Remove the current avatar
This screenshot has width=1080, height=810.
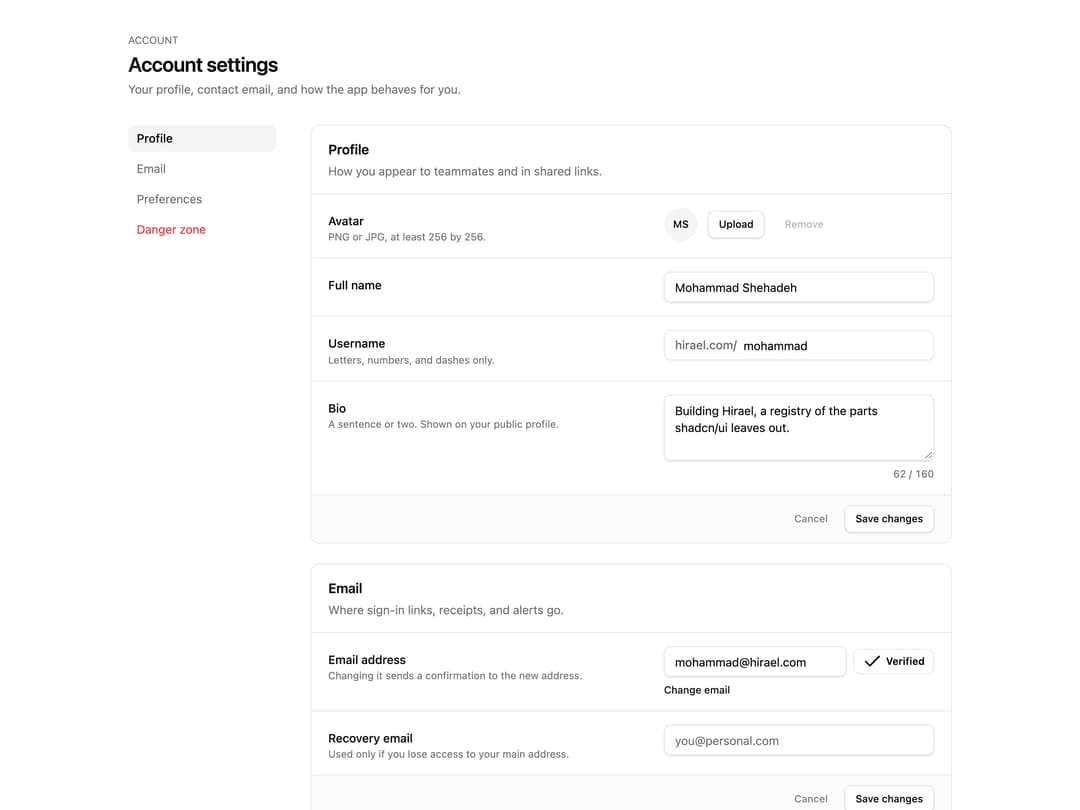[804, 225]
